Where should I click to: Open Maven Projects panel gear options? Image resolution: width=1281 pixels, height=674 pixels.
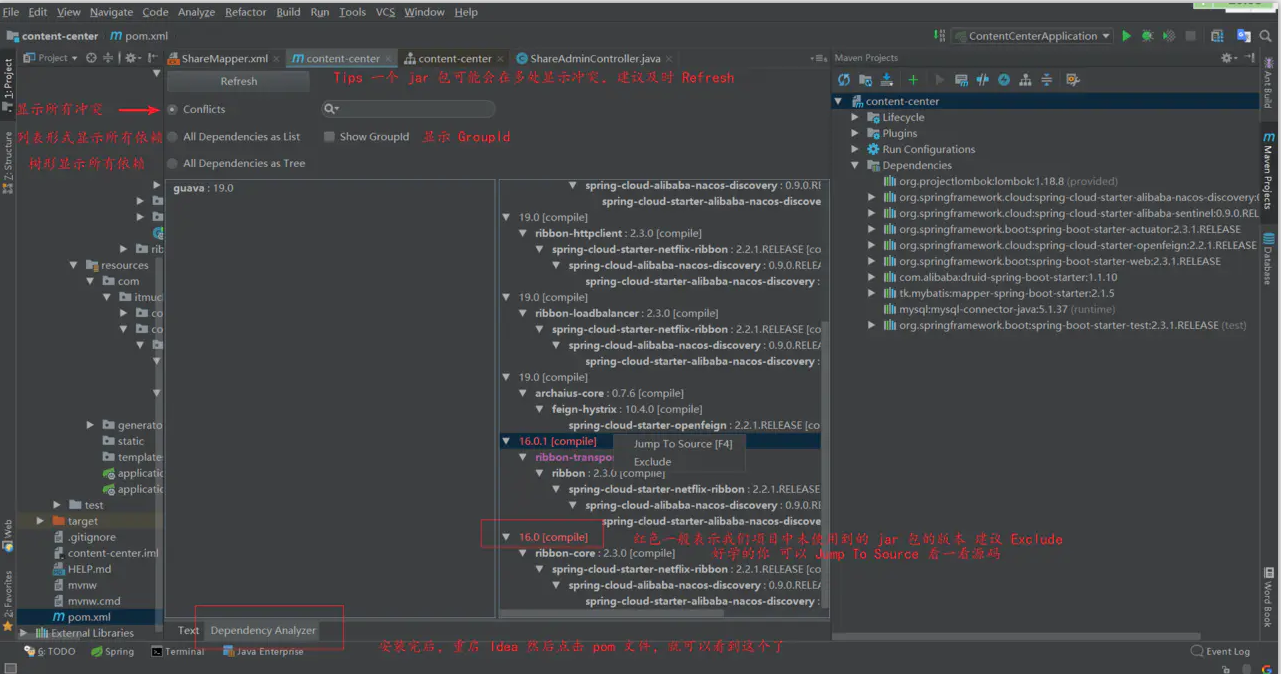[x=1228, y=58]
